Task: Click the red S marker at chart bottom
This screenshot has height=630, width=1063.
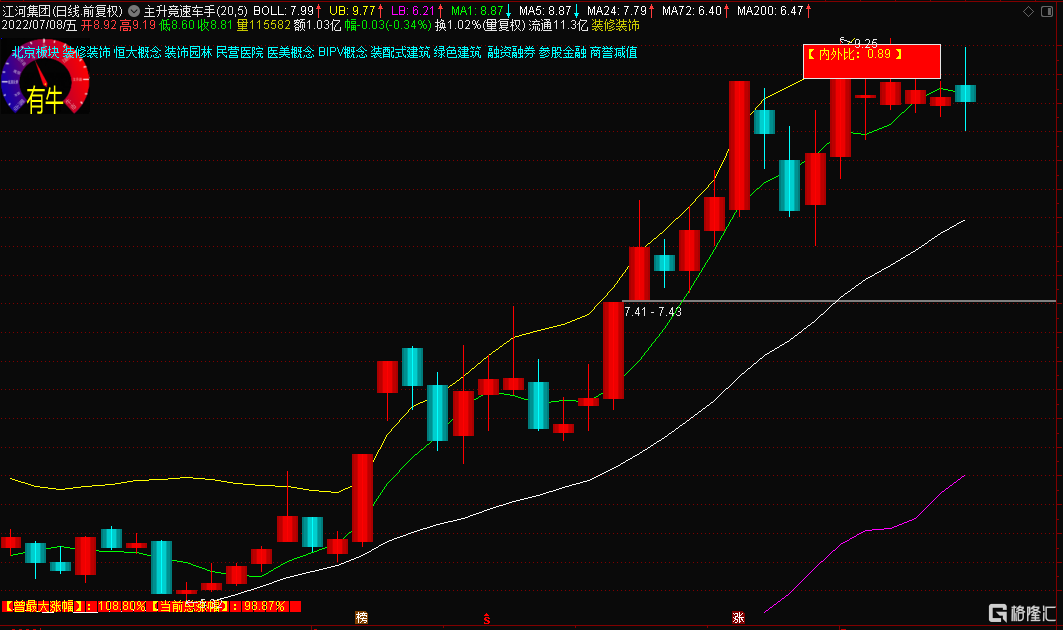Action: tap(487, 618)
